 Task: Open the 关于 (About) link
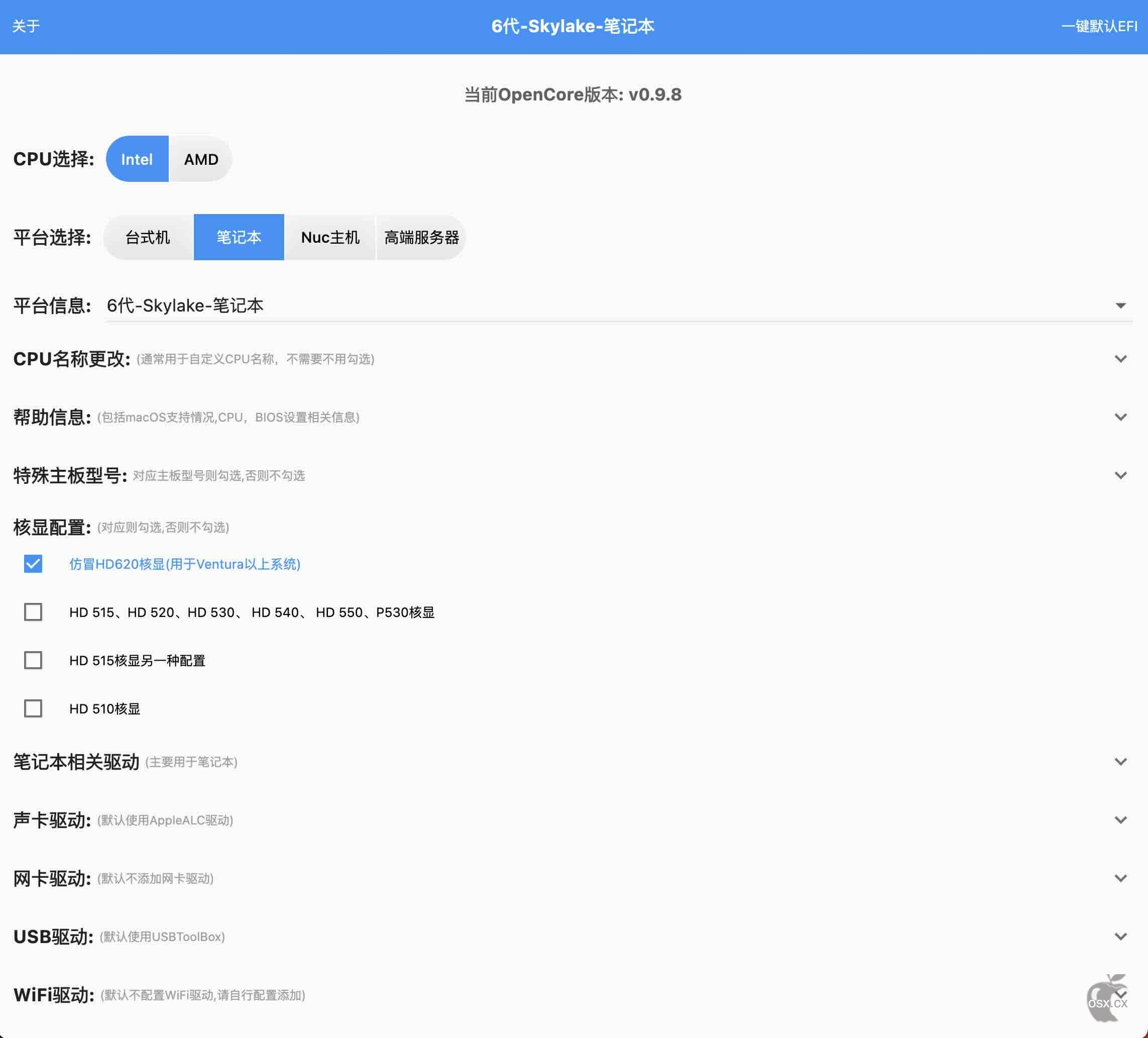(26, 26)
